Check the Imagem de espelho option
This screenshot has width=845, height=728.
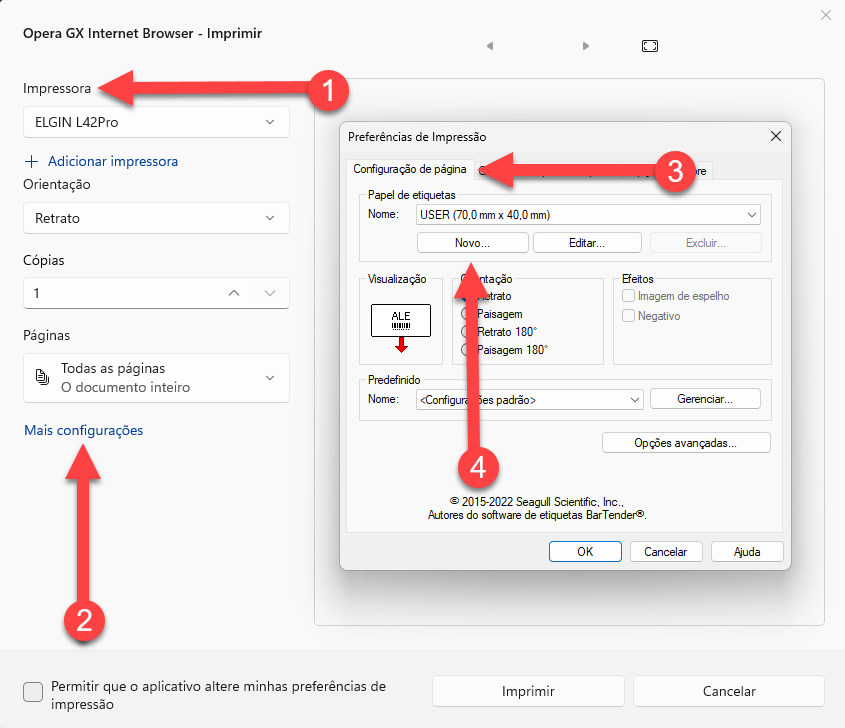click(628, 296)
